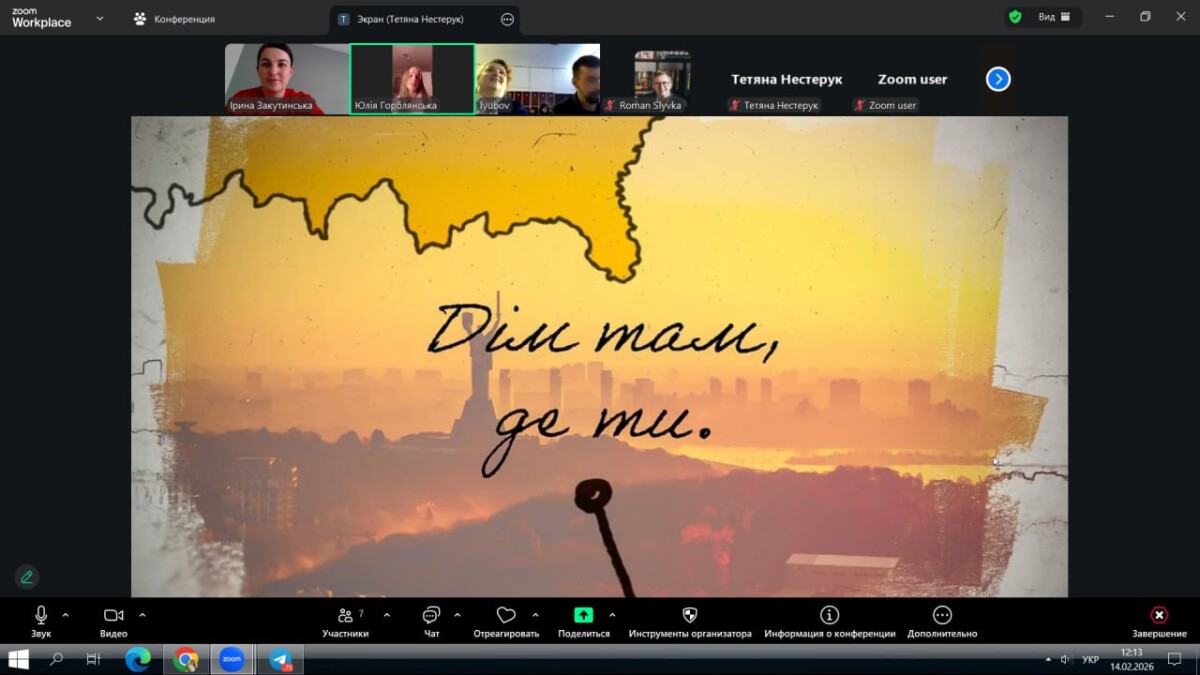
Task: Select the Конференция tab
Action: click(174, 19)
